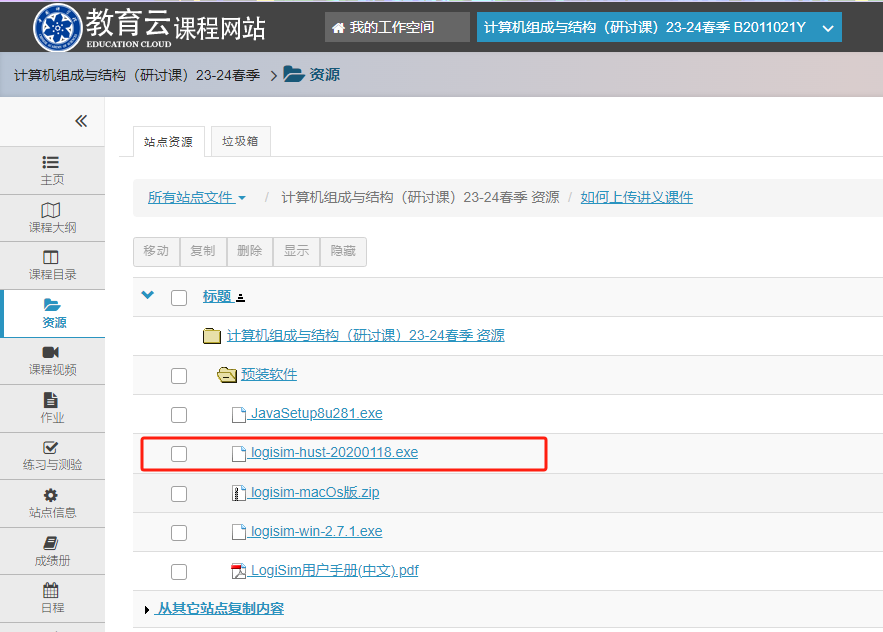Select the 计算机组成与结构 course tab
Viewport: 883px width, 632px height.
659,27
